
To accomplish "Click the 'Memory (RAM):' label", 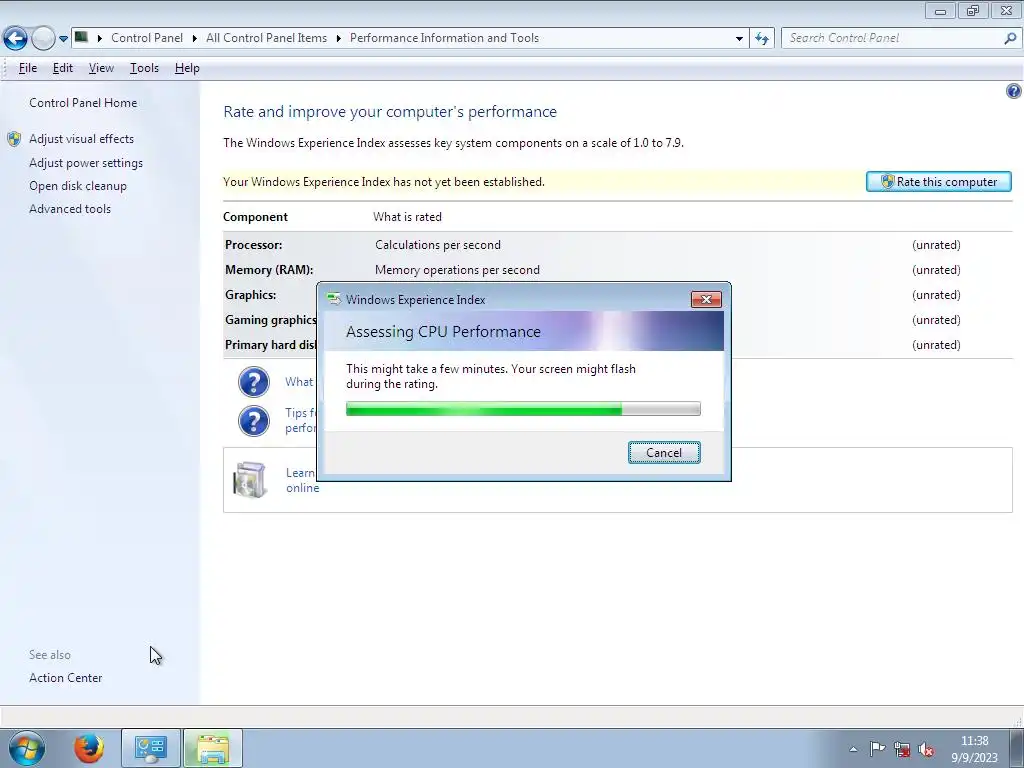I will (x=269, y=270).
